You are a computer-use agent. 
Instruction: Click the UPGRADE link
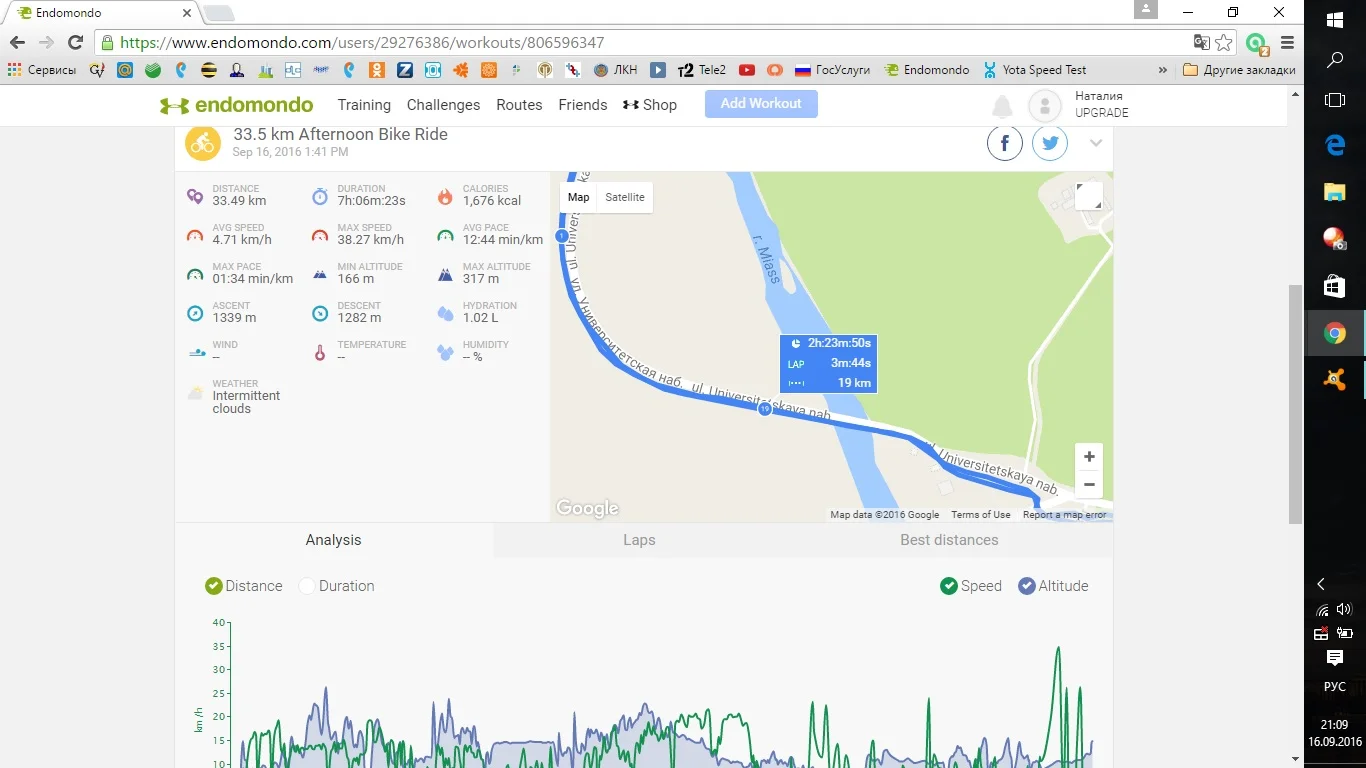1102,113
